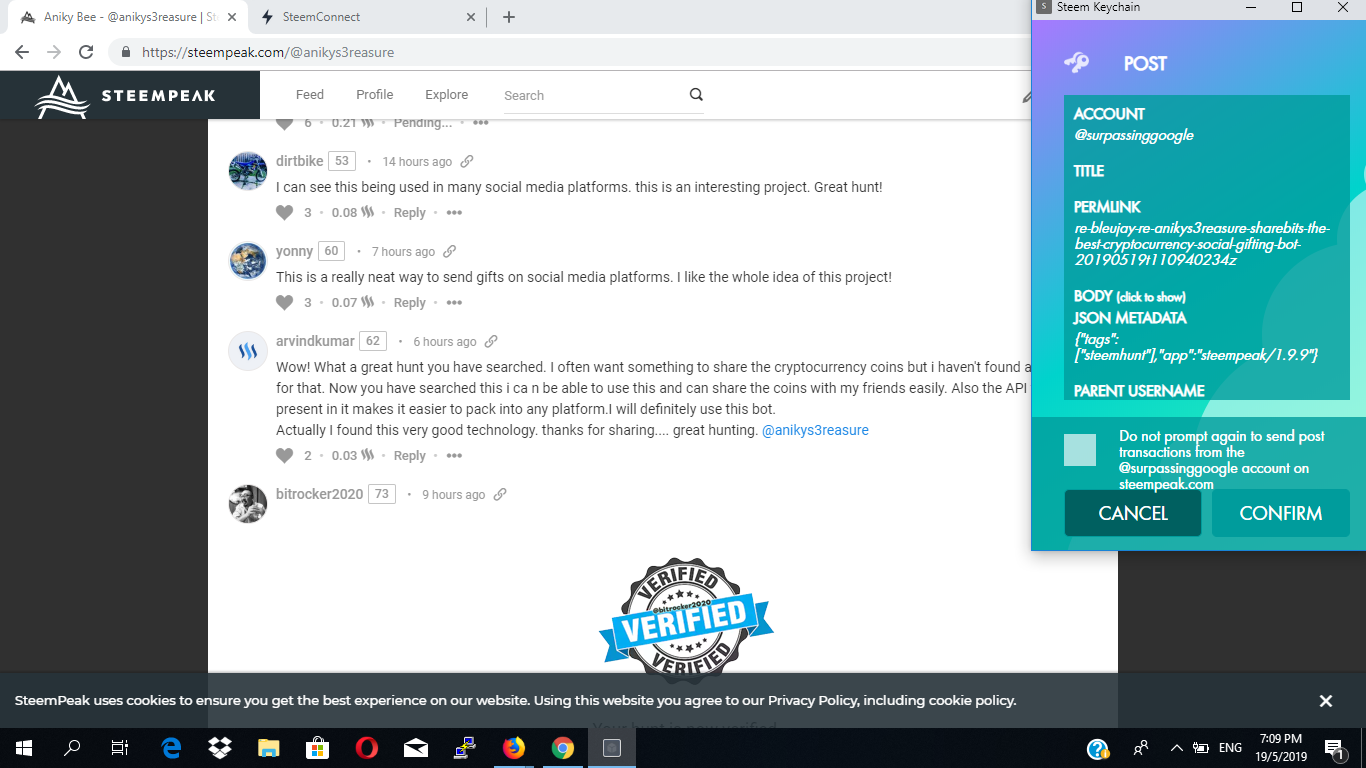Open the Mail app on taskbar
The image size is (1366, 768).
click(x=416, y=747)
